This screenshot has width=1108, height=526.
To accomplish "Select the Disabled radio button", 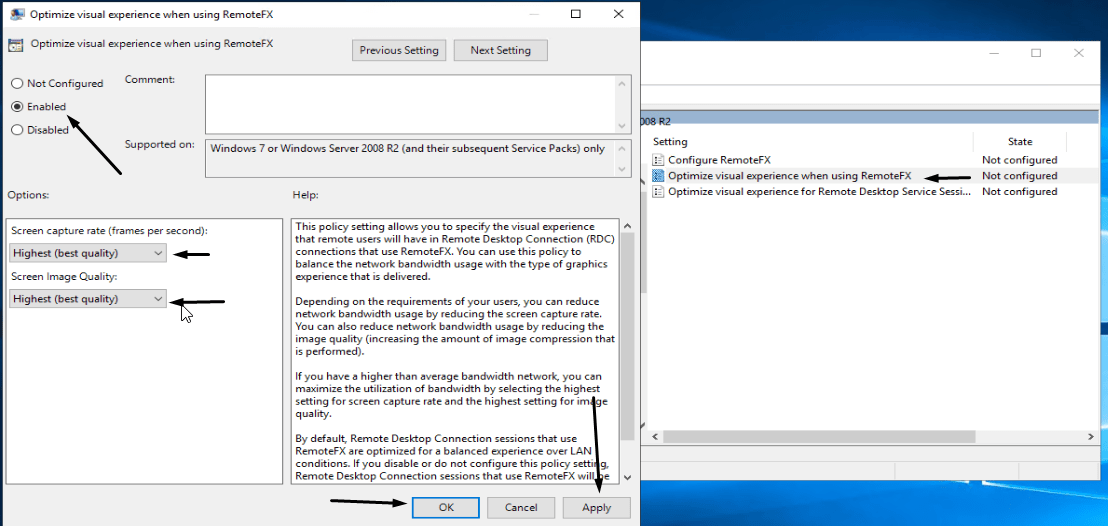I will pyautogui.click(x=17, y=130).
